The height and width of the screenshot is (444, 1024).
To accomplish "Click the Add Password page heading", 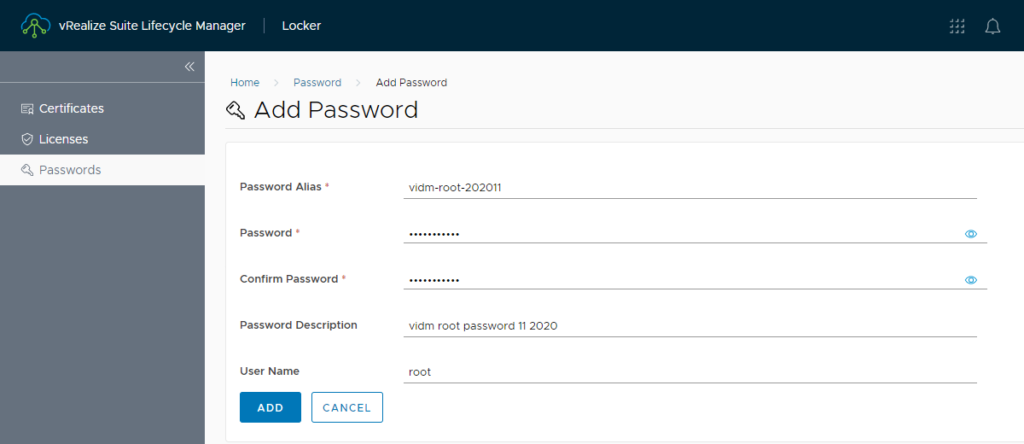I will 336,110.
